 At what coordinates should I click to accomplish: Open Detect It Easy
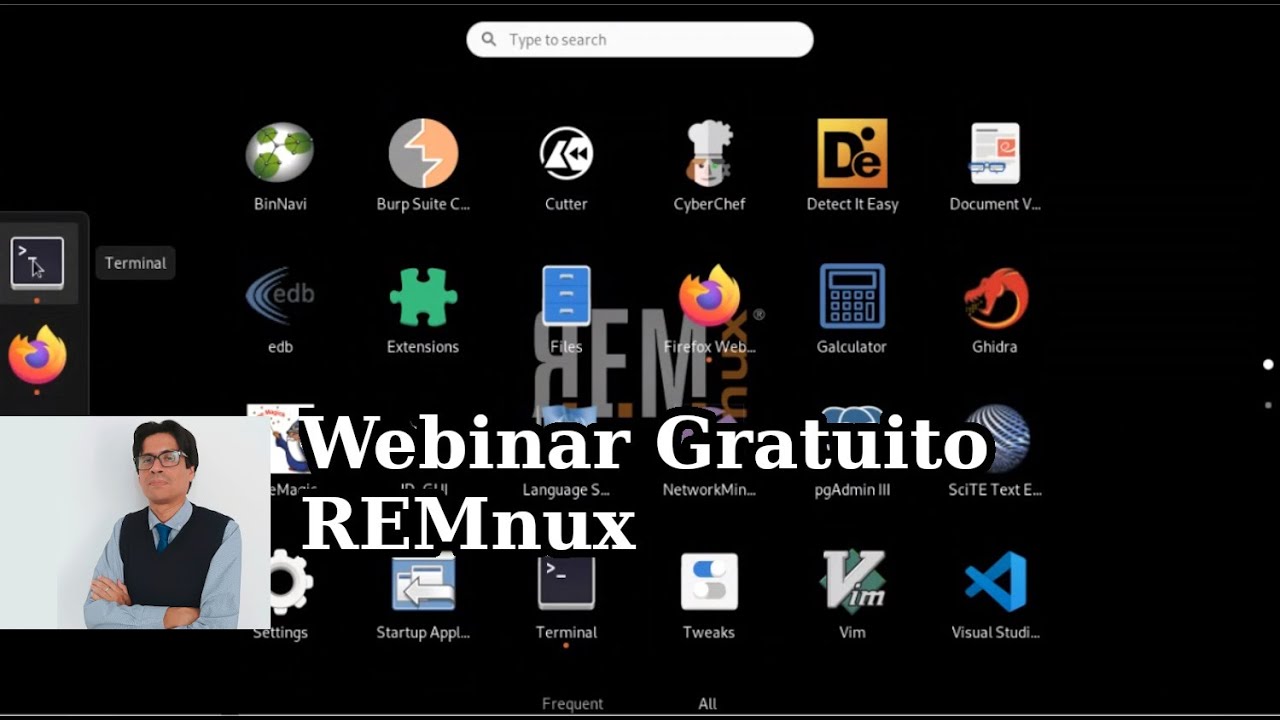852,154
